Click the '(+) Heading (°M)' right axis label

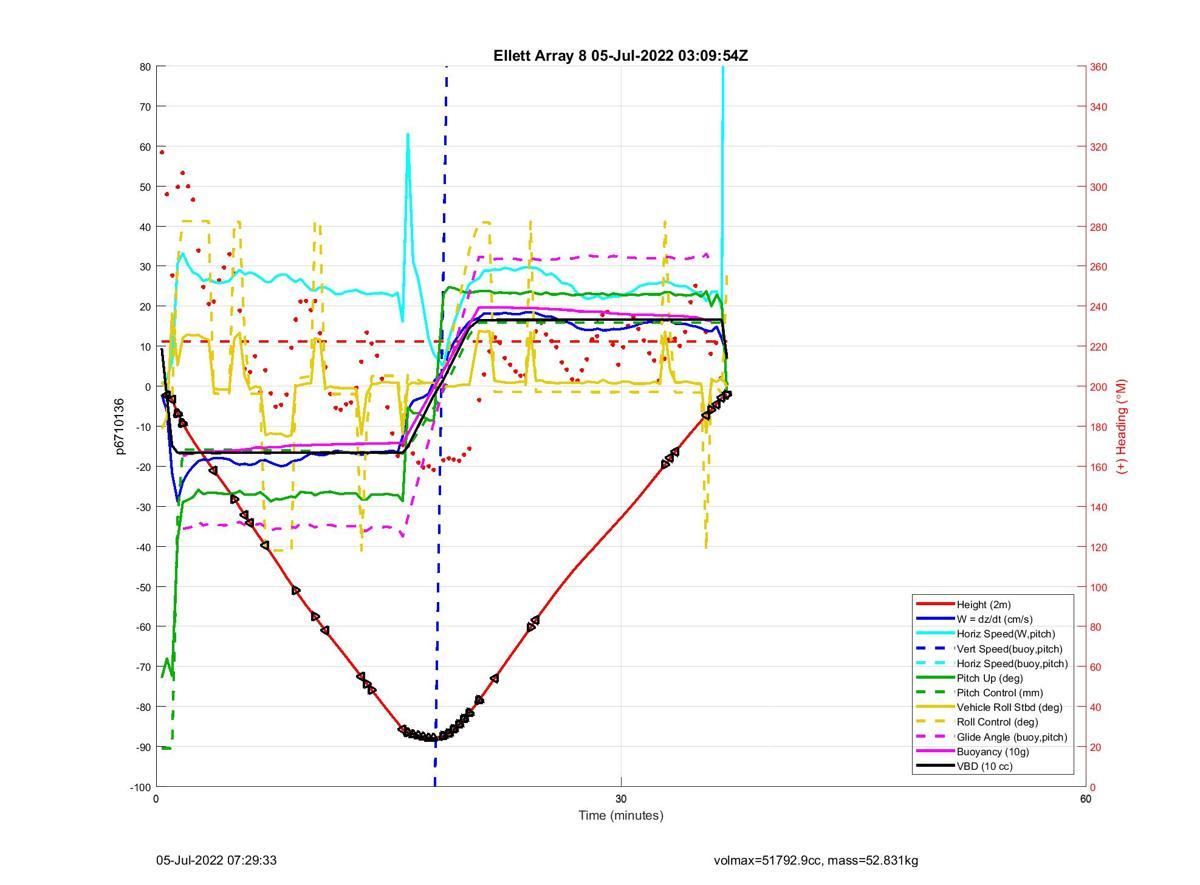click(1122, 427)
